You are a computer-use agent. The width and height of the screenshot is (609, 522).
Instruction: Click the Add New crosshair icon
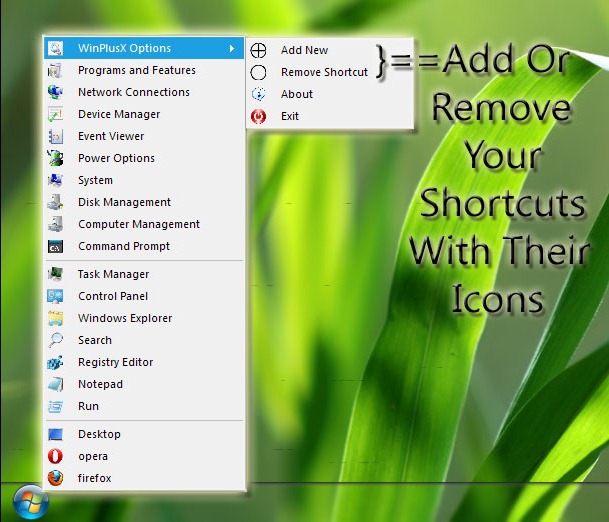tap(258, 50)
